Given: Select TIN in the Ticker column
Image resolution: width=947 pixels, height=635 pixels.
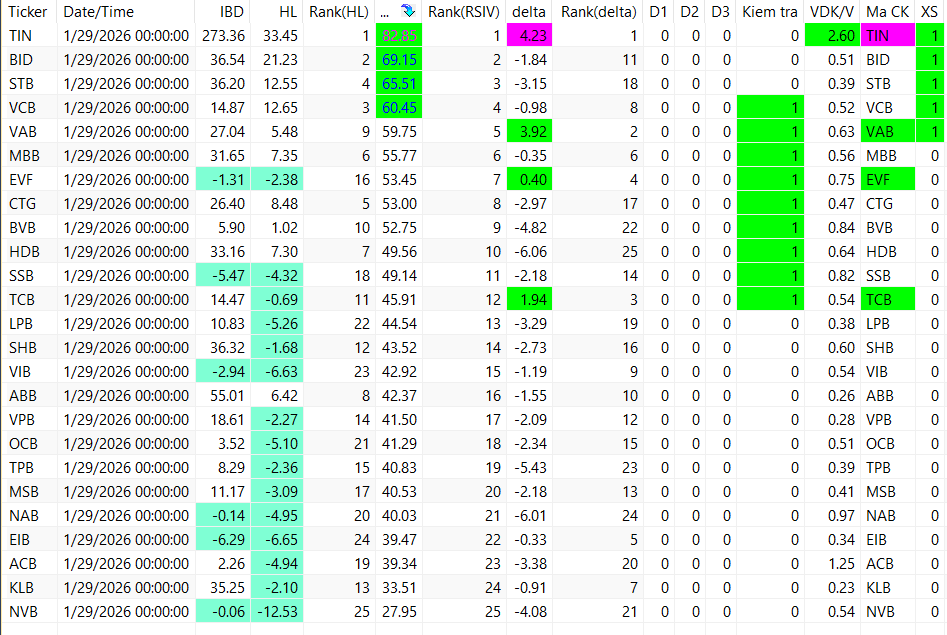Looking at the screenshot, I should click(21, 36).
